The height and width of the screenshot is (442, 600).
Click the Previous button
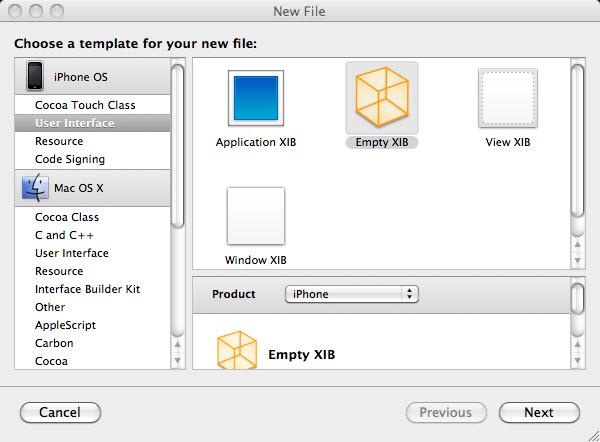(x=446, y=413)
